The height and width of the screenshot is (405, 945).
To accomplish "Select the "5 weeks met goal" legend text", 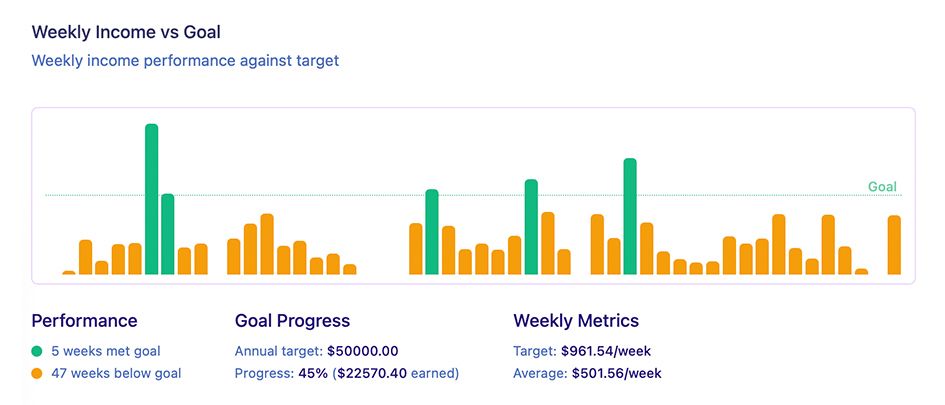I will tap(106, 351).
